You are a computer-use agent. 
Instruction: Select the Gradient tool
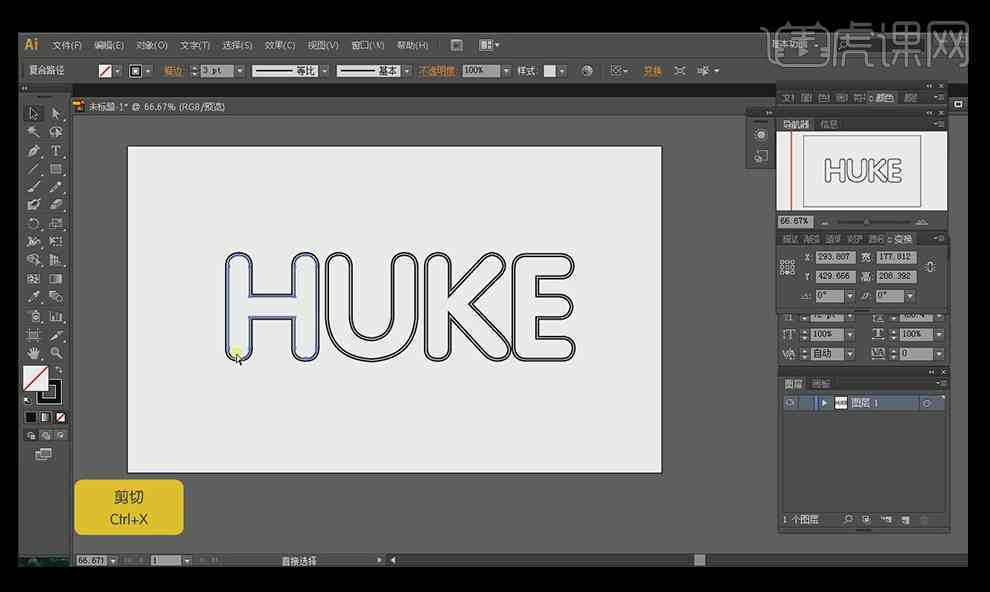pos(56,278)
